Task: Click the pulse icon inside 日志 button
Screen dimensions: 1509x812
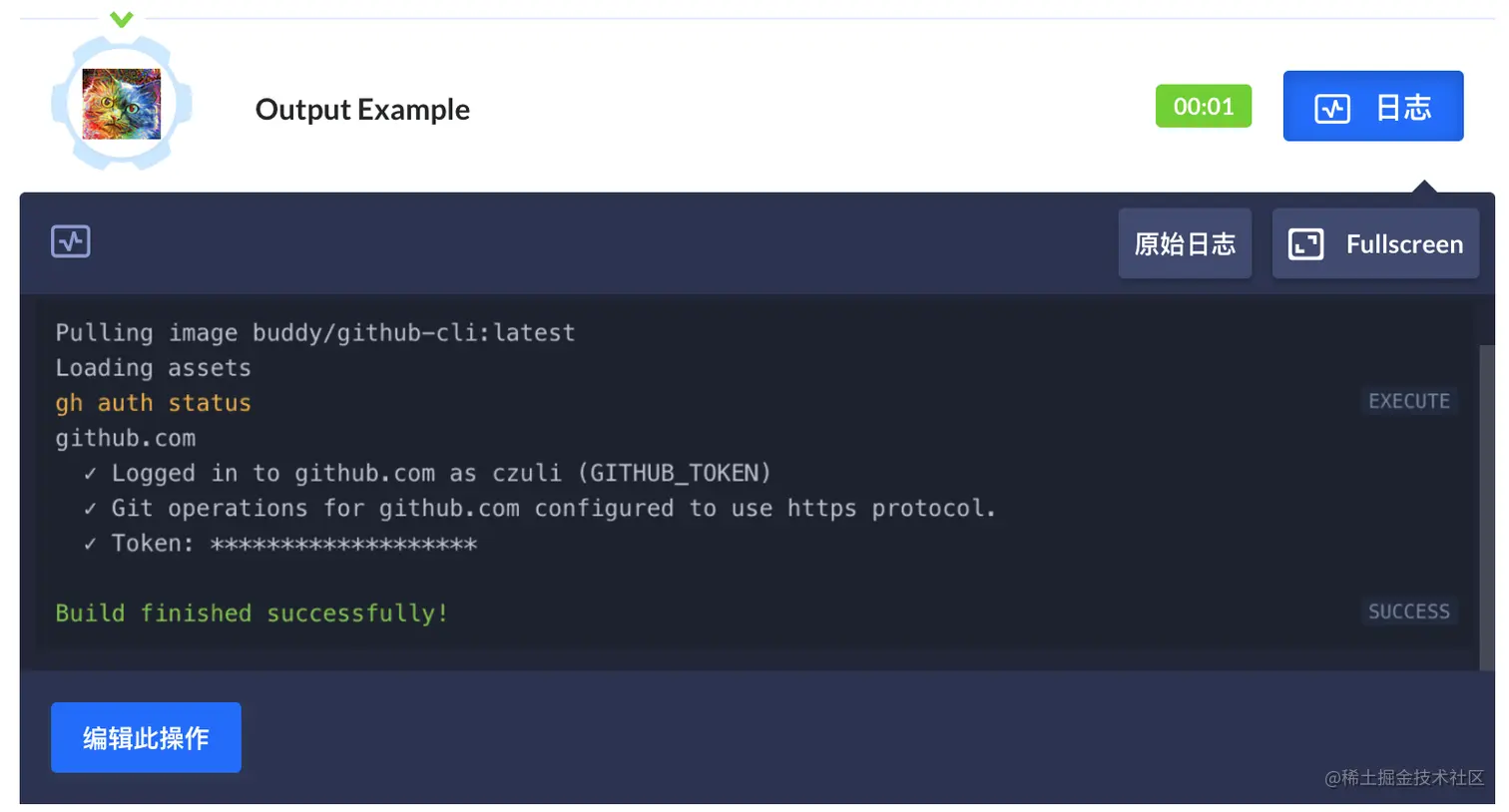Action: pos(1332,108)
